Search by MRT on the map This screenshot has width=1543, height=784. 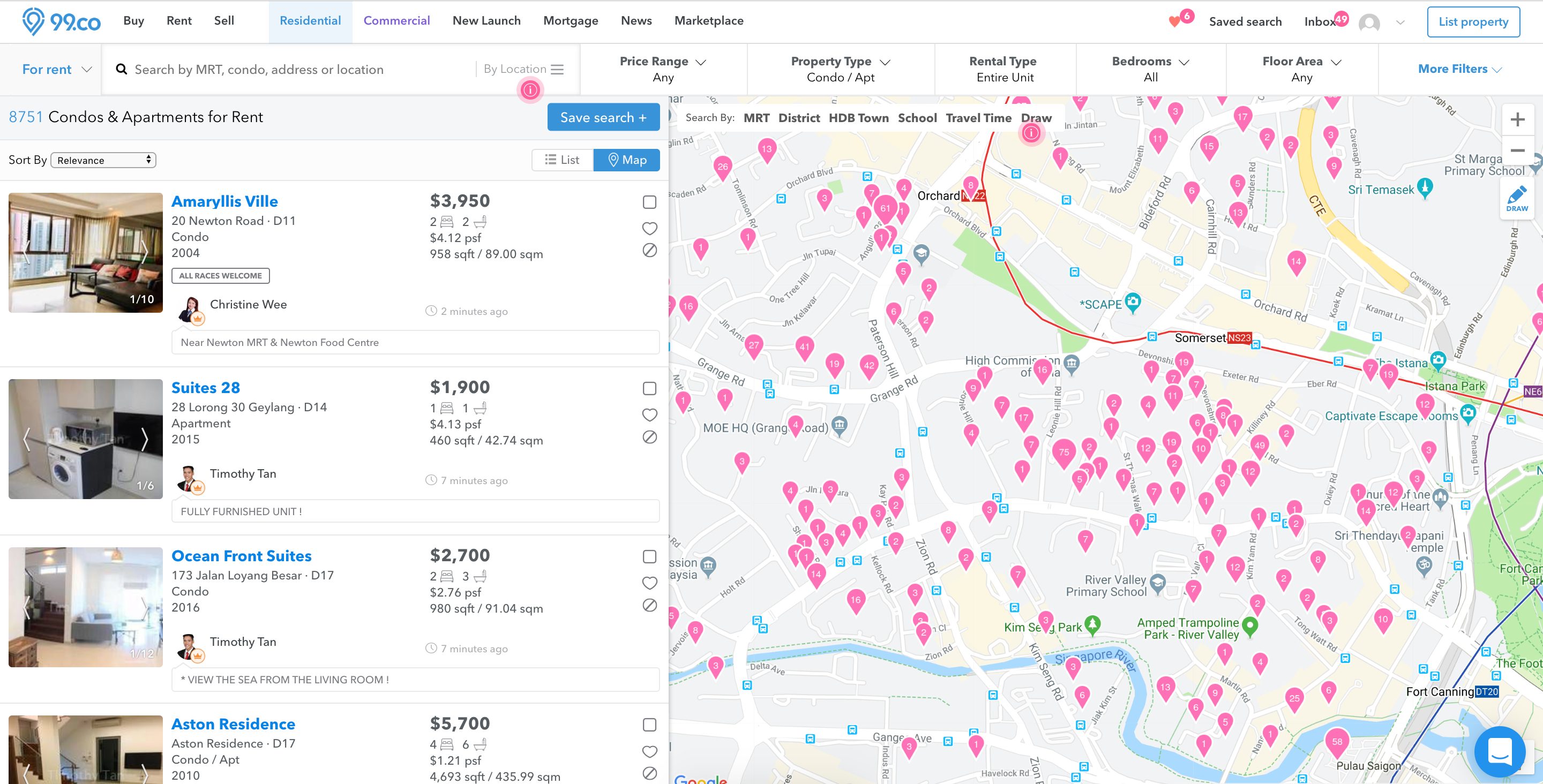pyautogui.click(x=756, y=118)
